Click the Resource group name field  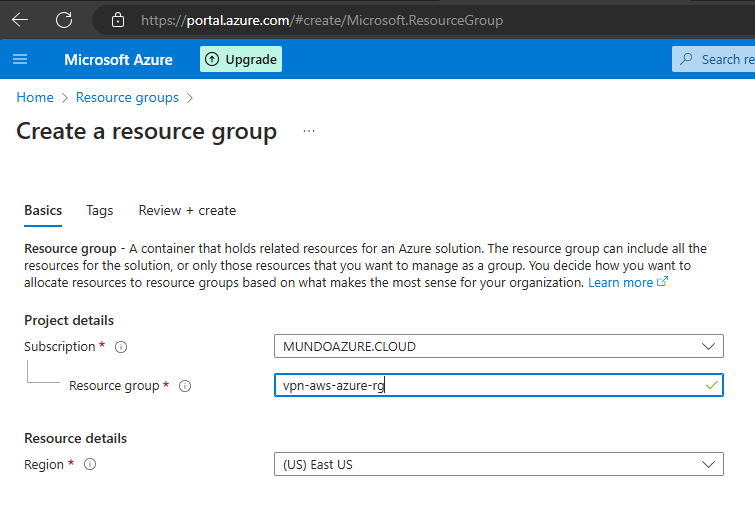(x=499, y=385)
